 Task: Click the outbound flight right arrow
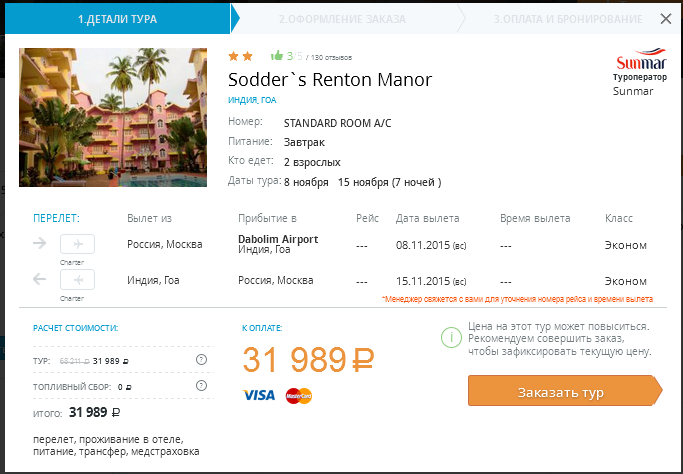40,243
